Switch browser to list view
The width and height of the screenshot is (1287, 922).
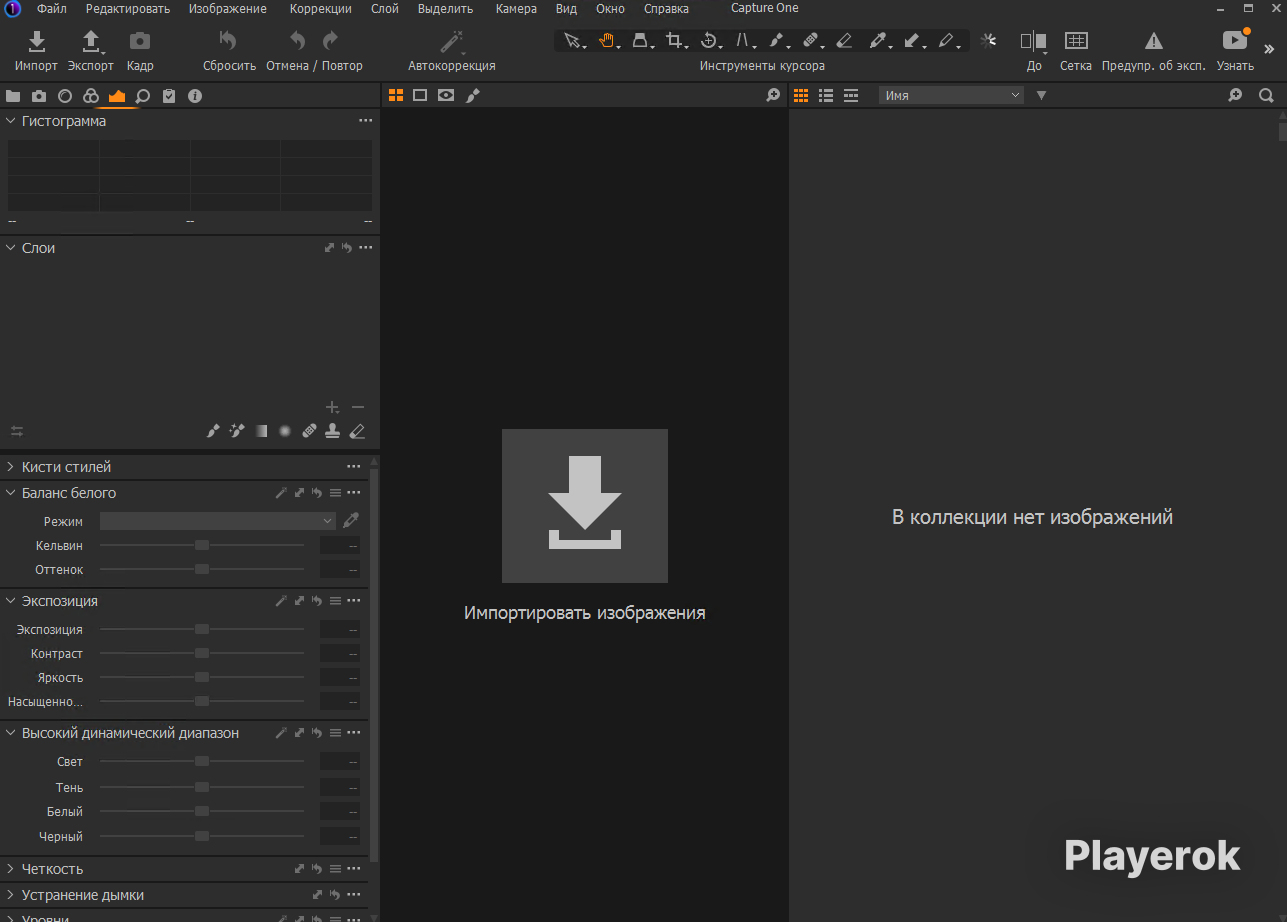click(x=826, y=95)
